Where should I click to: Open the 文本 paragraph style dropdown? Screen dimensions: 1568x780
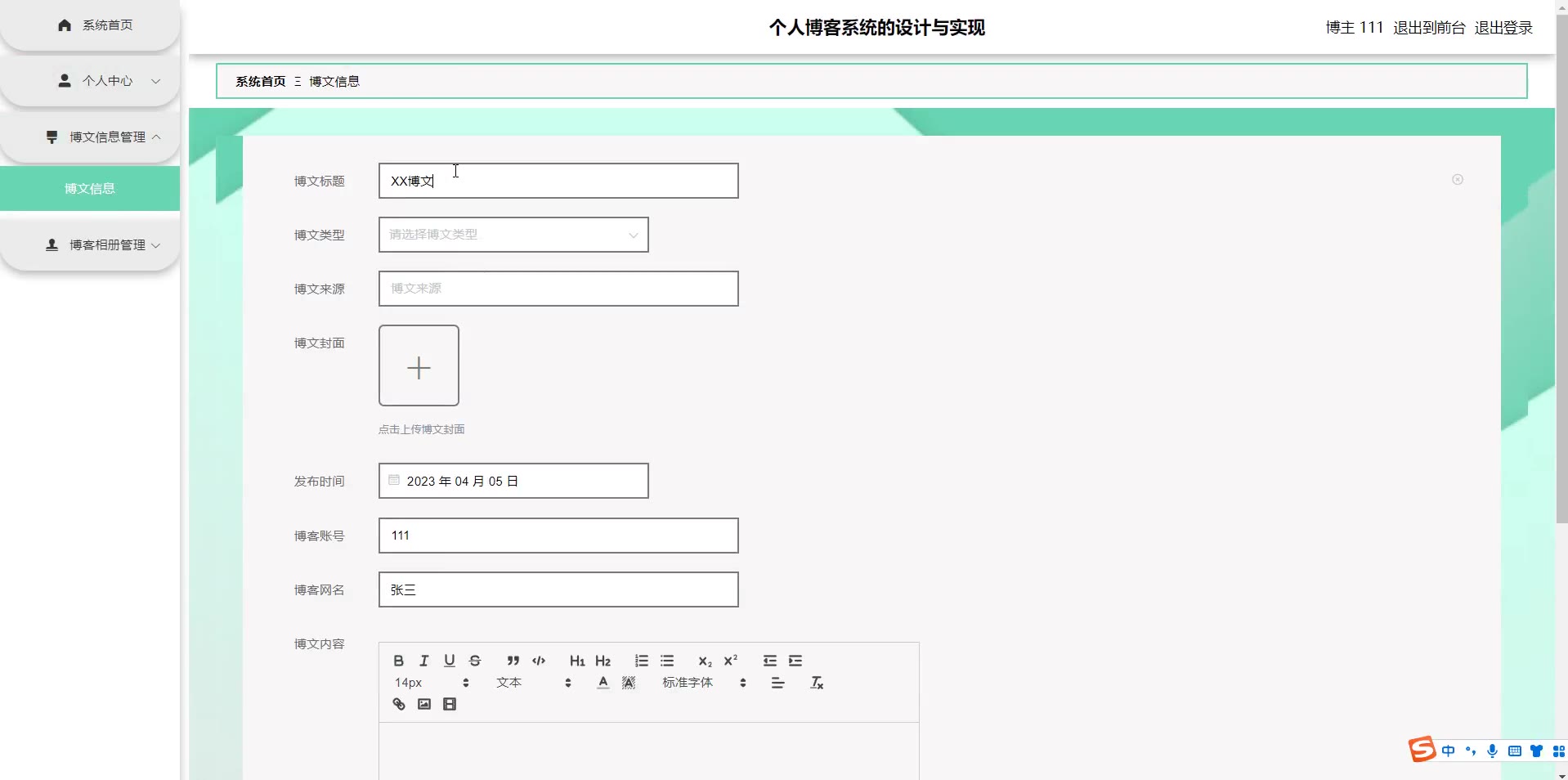(533, 683)
